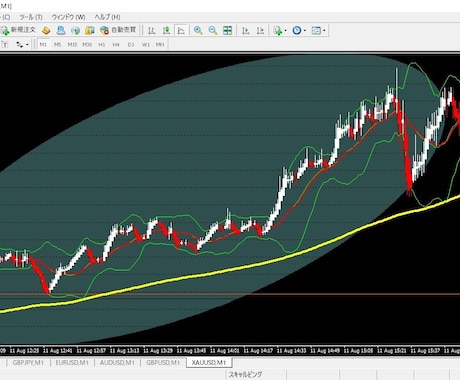This screenshot has height=380, width=460.
Task: Expand the arrows tool dropdown
Action: (x=27, y=45)
